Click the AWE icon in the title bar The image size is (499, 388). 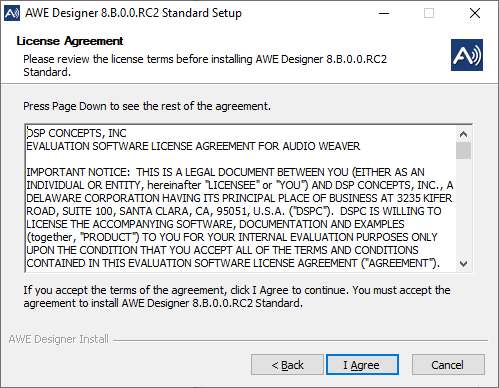point(12,13)
